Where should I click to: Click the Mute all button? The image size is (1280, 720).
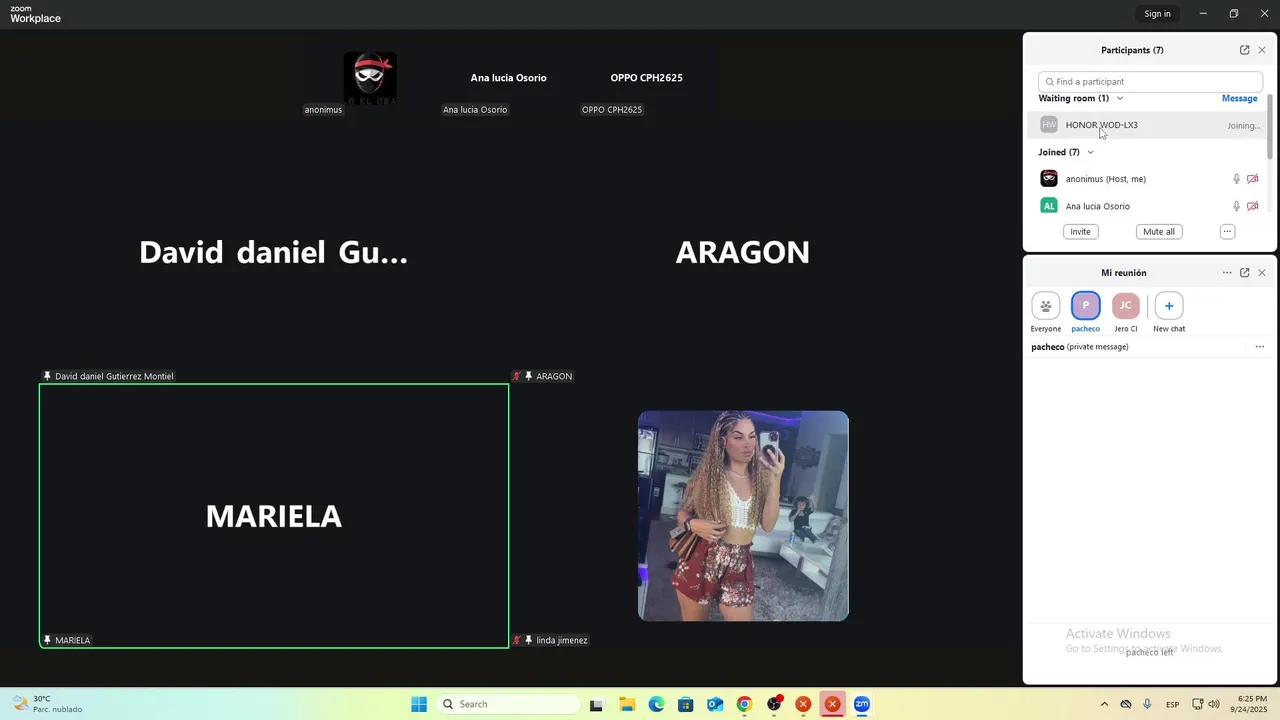coord(1159,231)
